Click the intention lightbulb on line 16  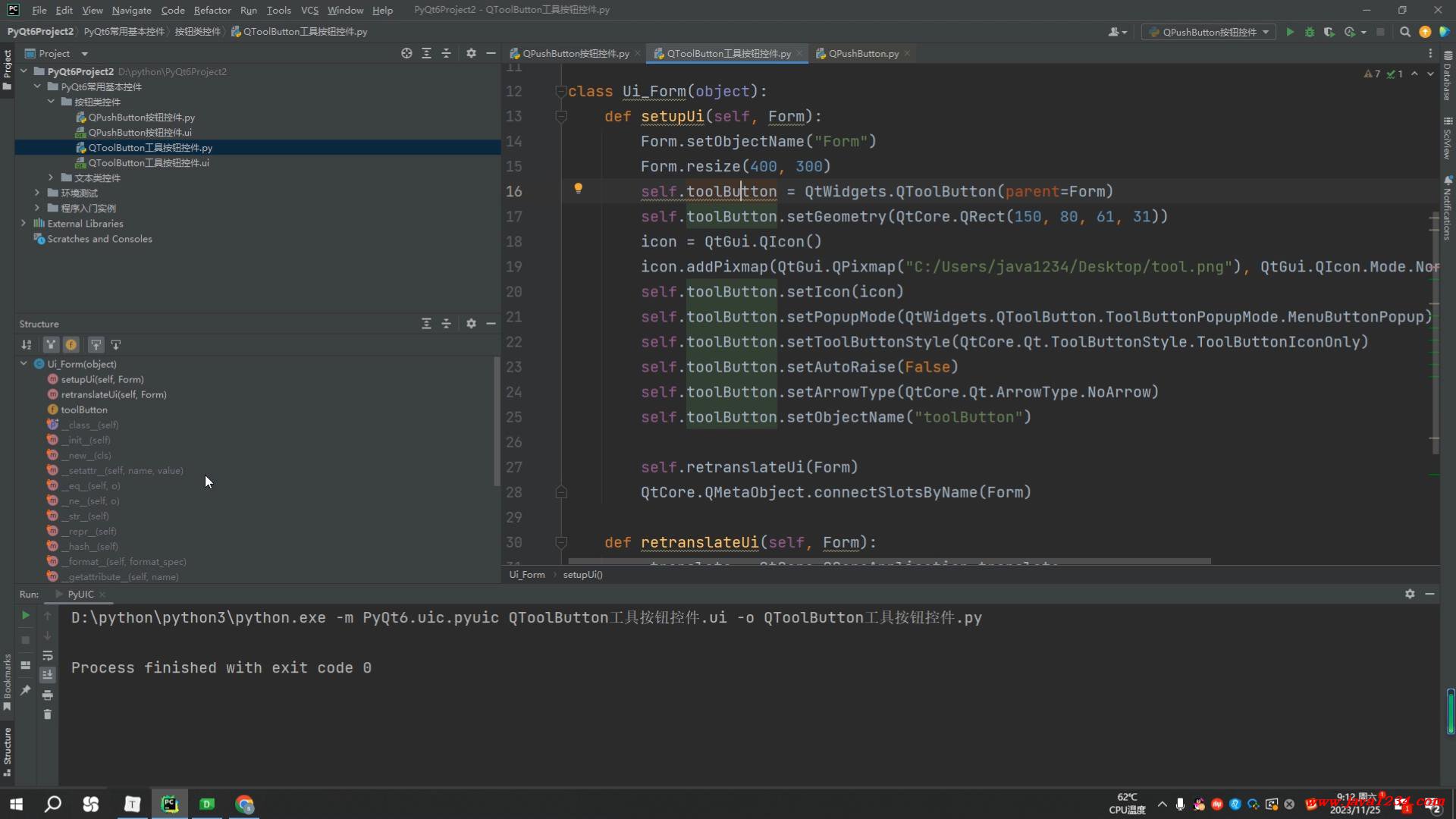coord(578,188)
